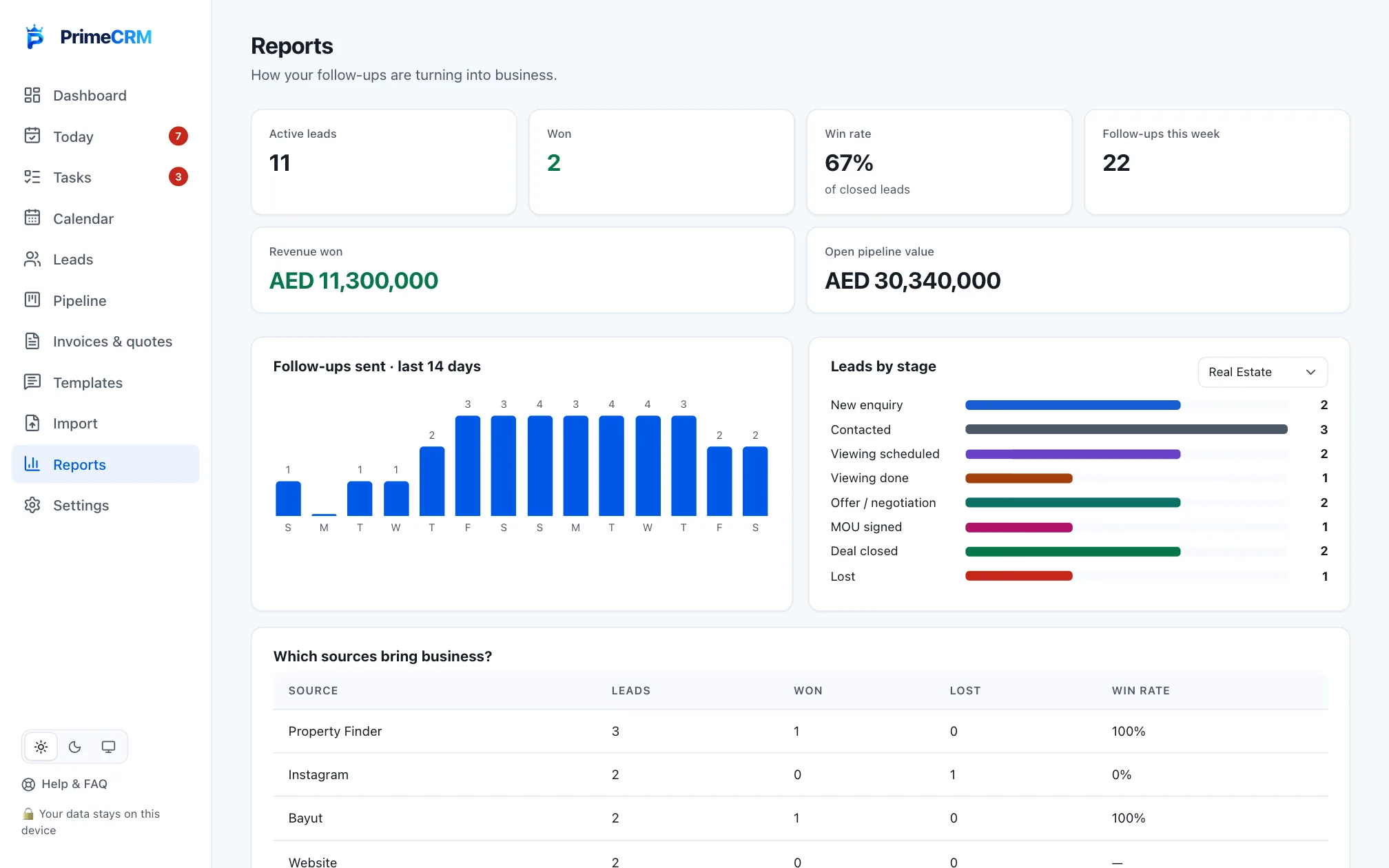Viewport: 1389px width, 868px height.
Task: Click the Won card value 2
Action: [x=554, y=163]
